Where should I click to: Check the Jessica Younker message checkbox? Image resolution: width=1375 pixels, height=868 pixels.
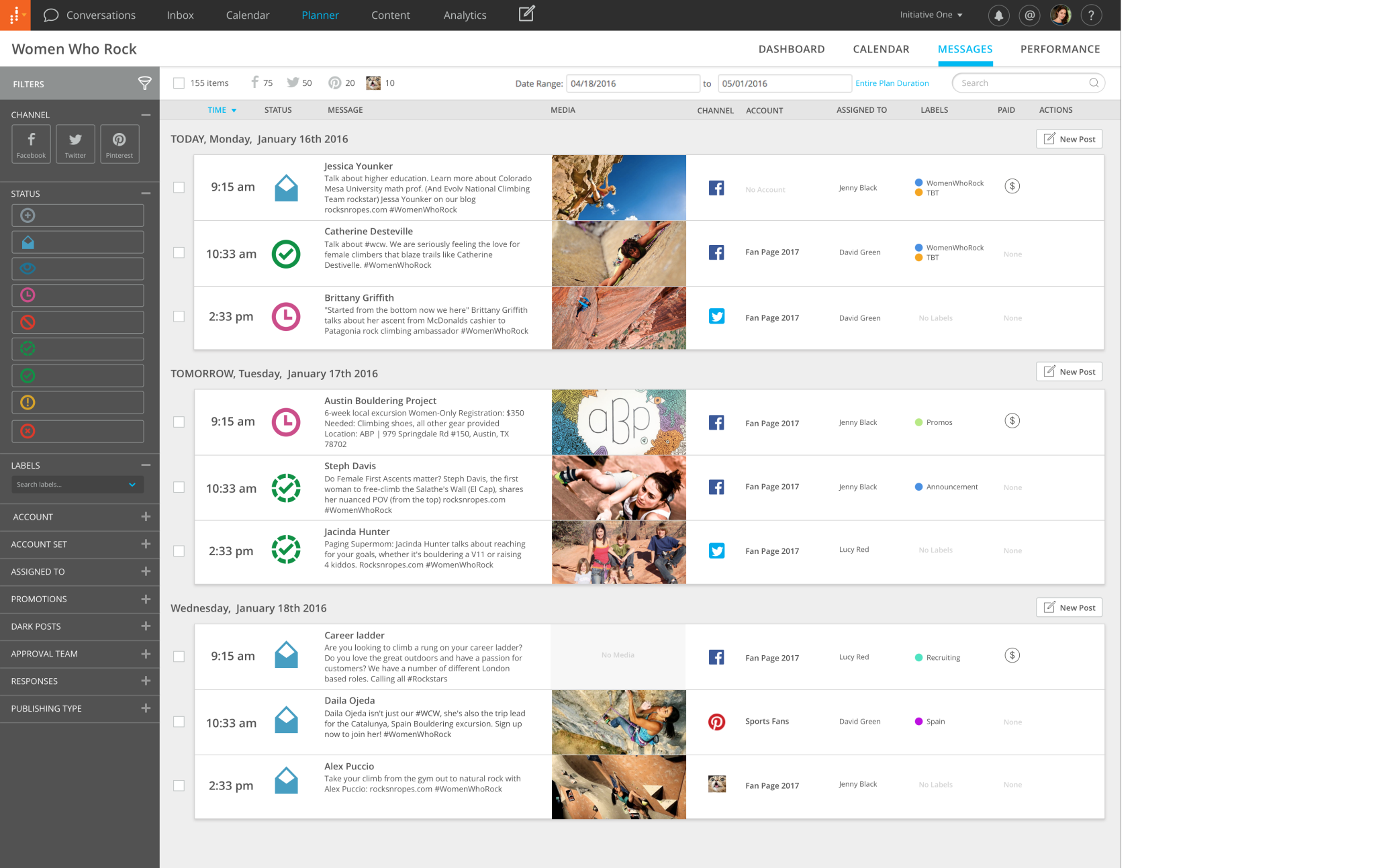click(179, 187)
